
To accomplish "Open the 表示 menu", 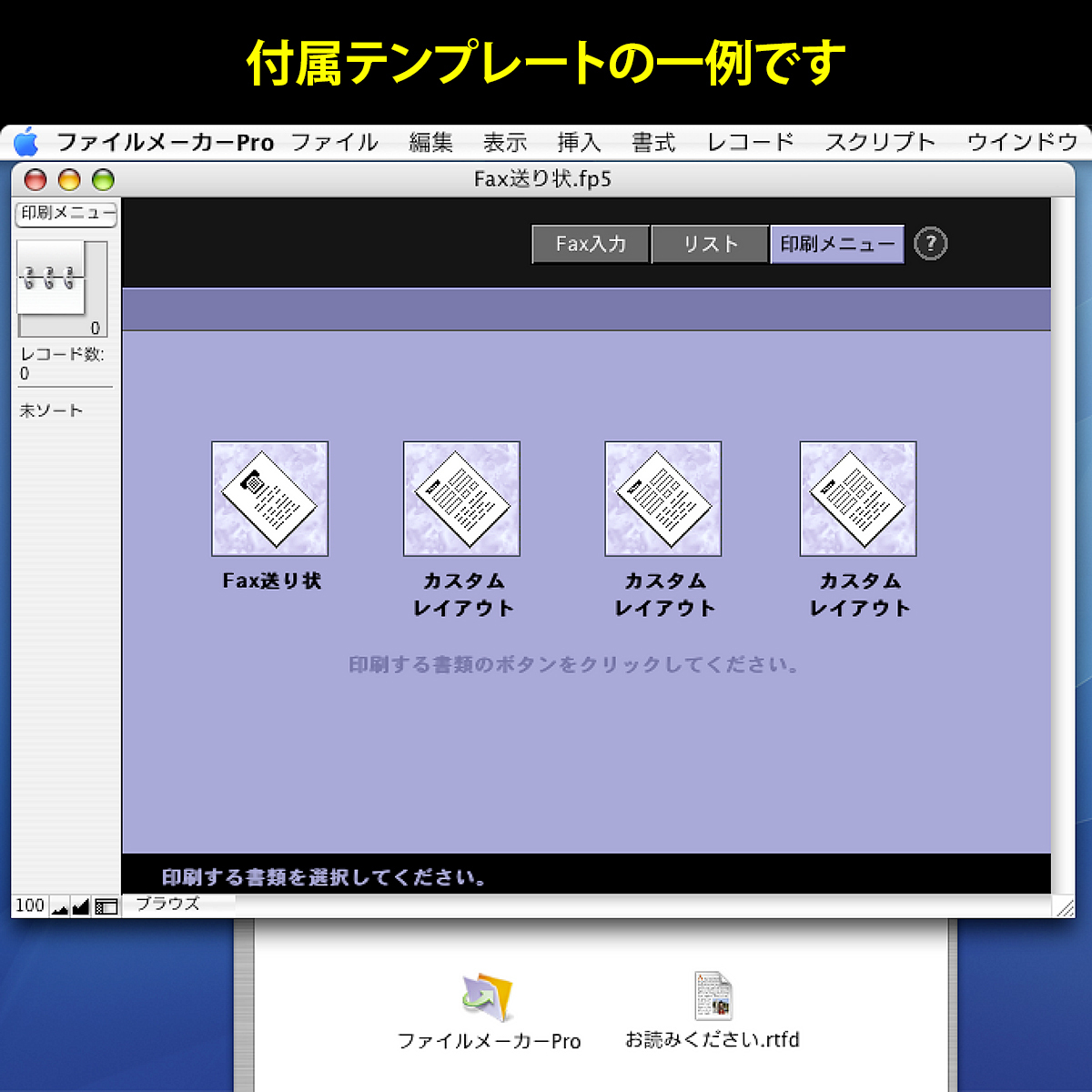I will point(505,143).
